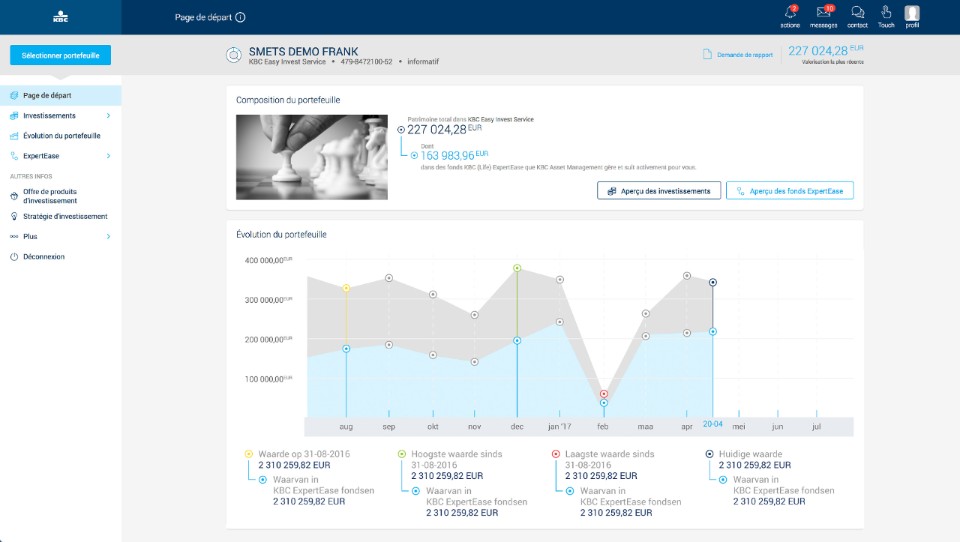Select the green dec peak data point

[x=517, y=268]
